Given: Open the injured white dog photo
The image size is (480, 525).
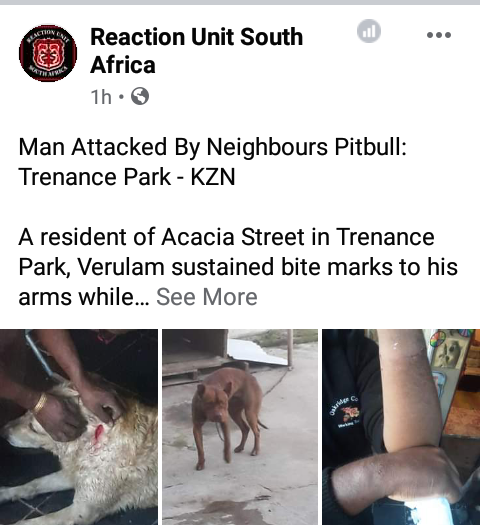Looking at the screenshot, I should 79,427.
